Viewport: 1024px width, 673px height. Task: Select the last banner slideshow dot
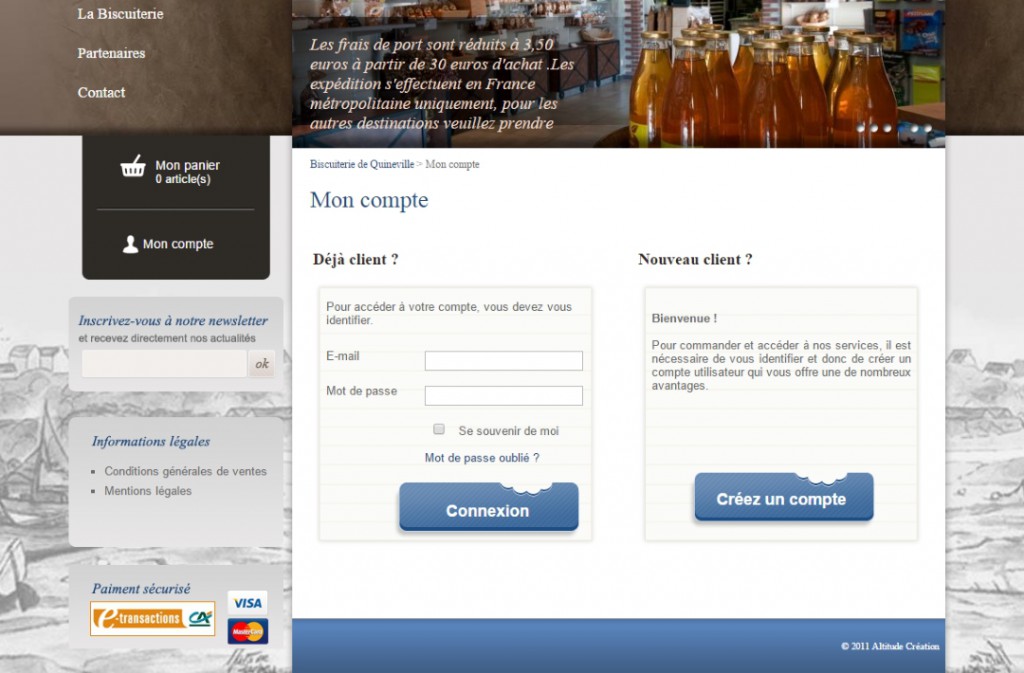pyautogui.click(x=928, y=128)
